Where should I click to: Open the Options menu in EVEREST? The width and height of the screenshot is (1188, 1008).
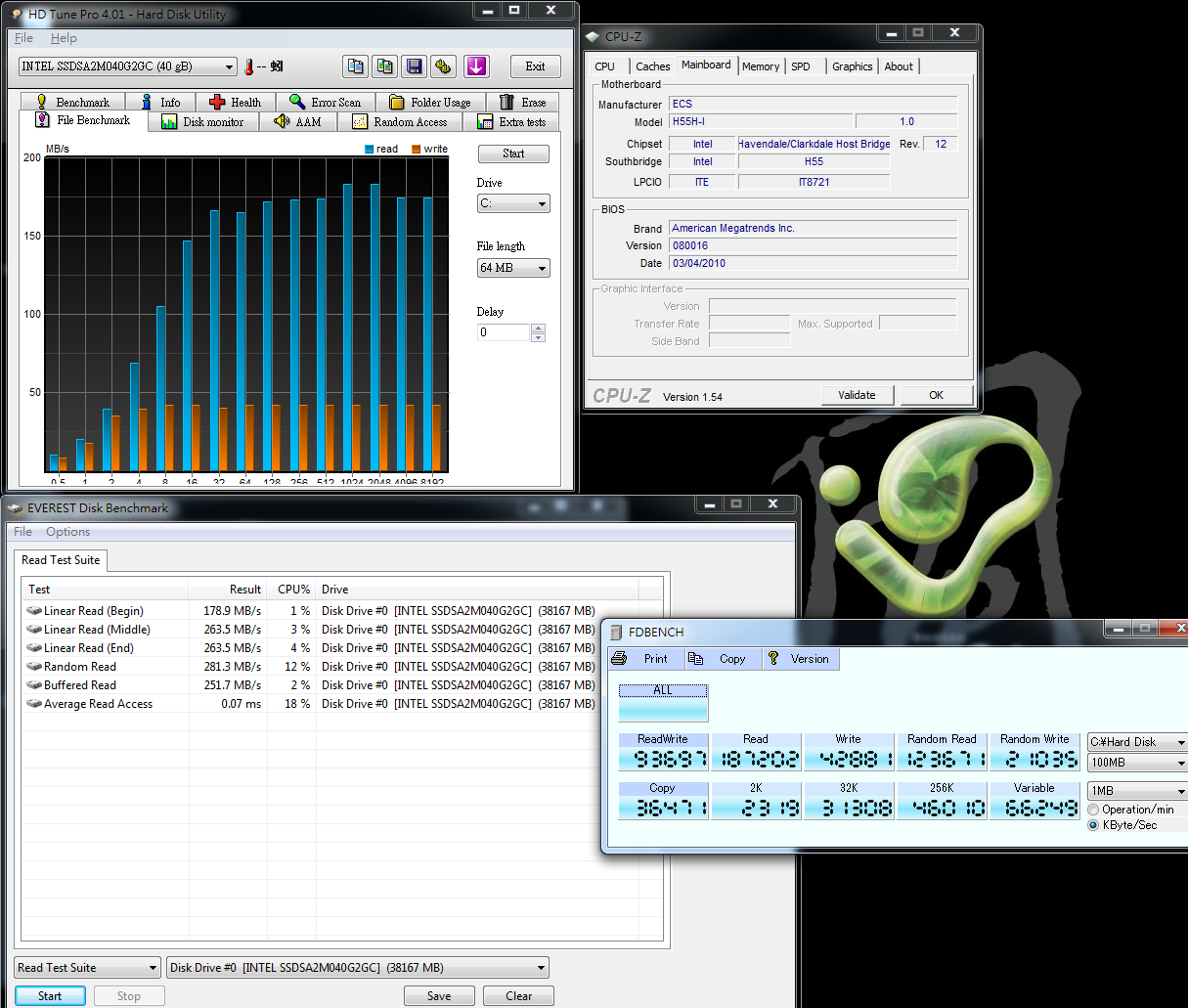click(67, 531)
